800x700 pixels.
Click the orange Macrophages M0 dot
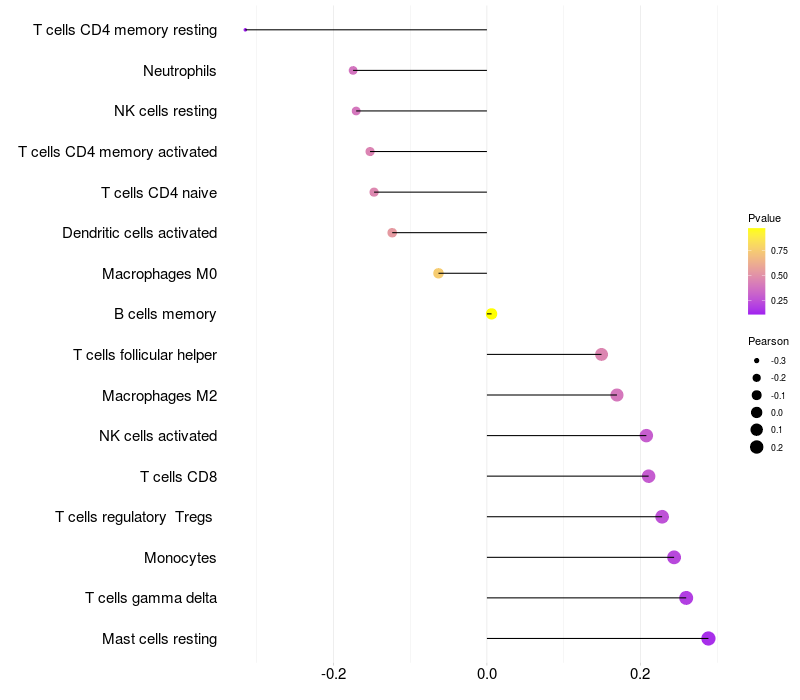pos(438,273)
